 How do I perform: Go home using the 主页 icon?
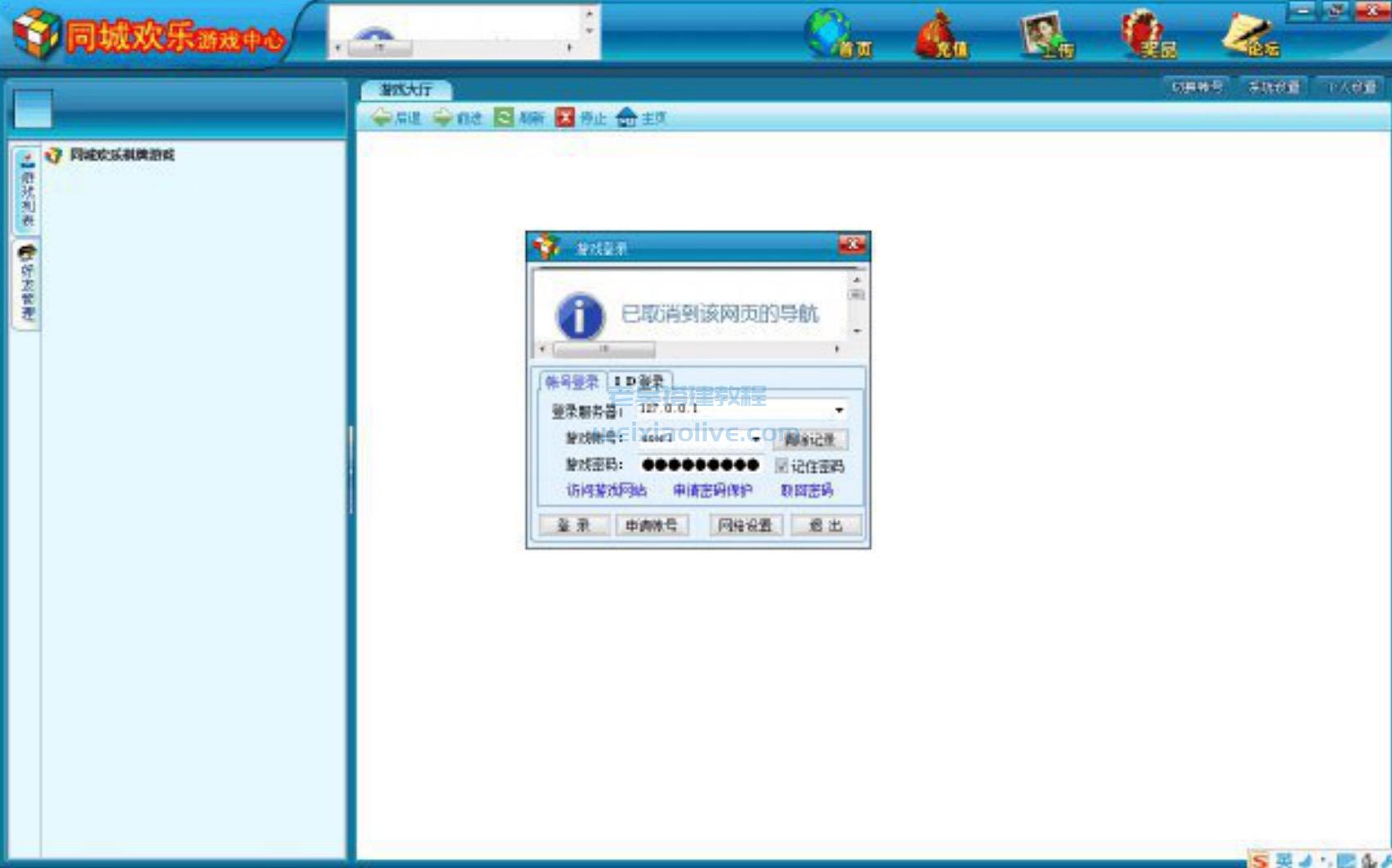627,117
